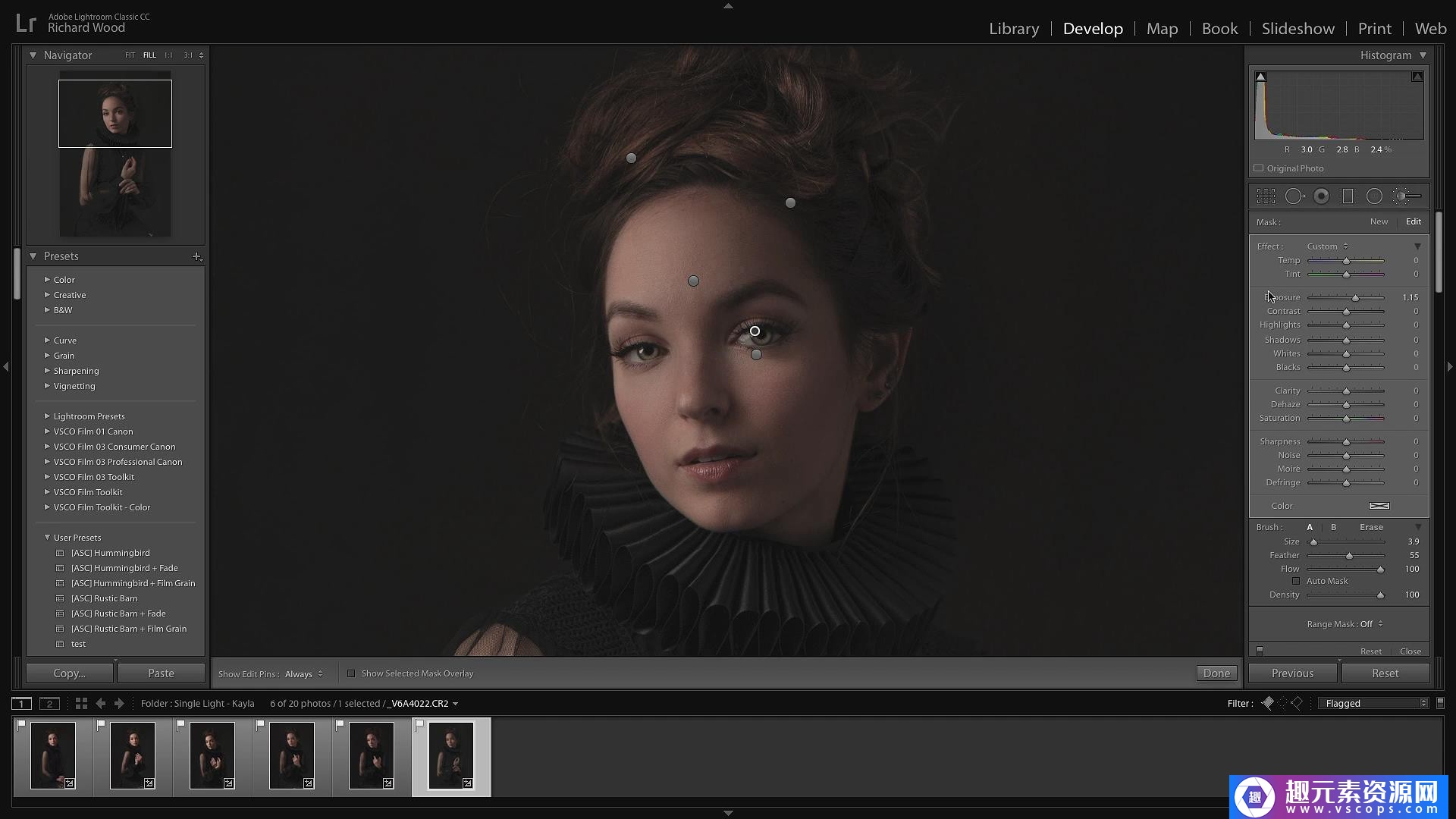Enable Show Selected Mask Overlay checkbox
1456x819 pixels.
351,673
